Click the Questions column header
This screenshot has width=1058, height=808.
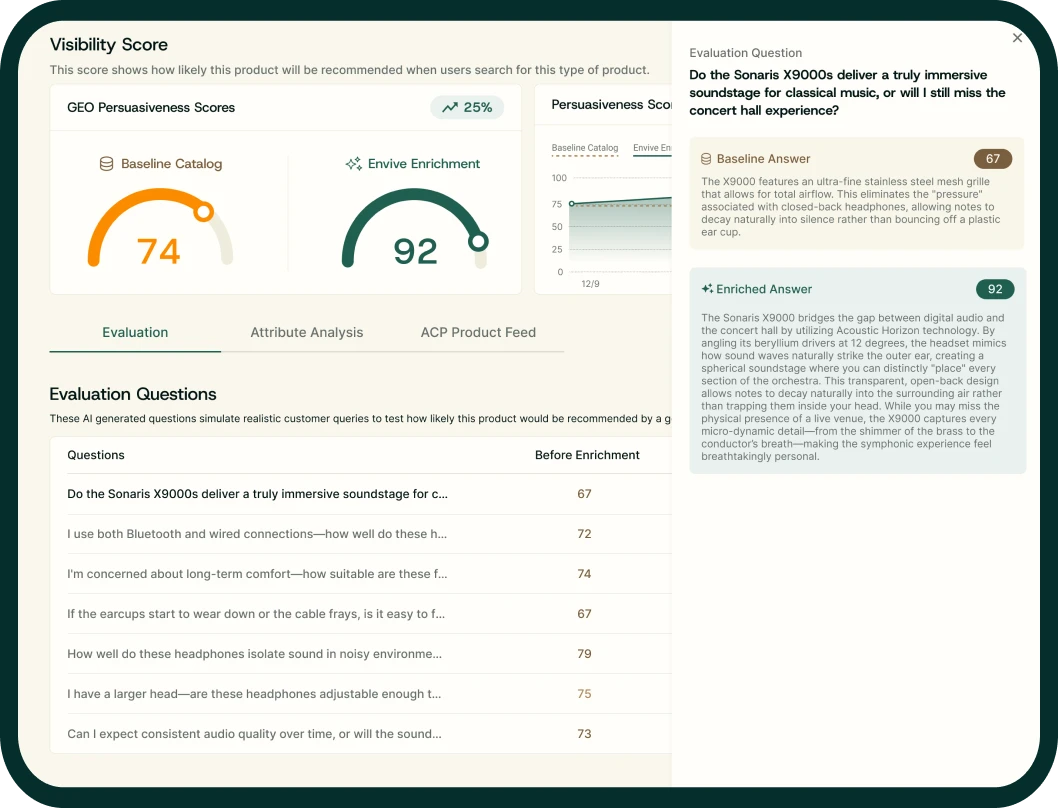point(96,455)
